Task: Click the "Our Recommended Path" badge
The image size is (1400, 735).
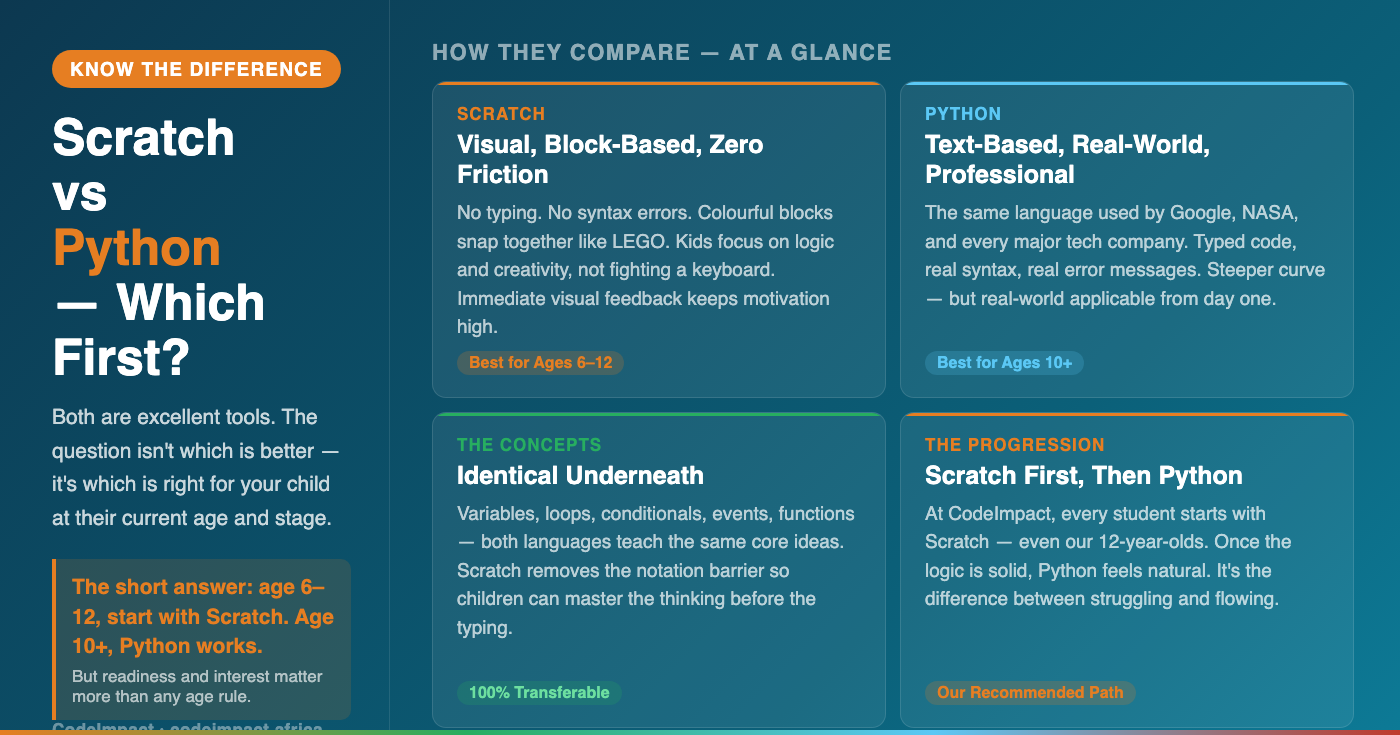Action: [1030, 693]
